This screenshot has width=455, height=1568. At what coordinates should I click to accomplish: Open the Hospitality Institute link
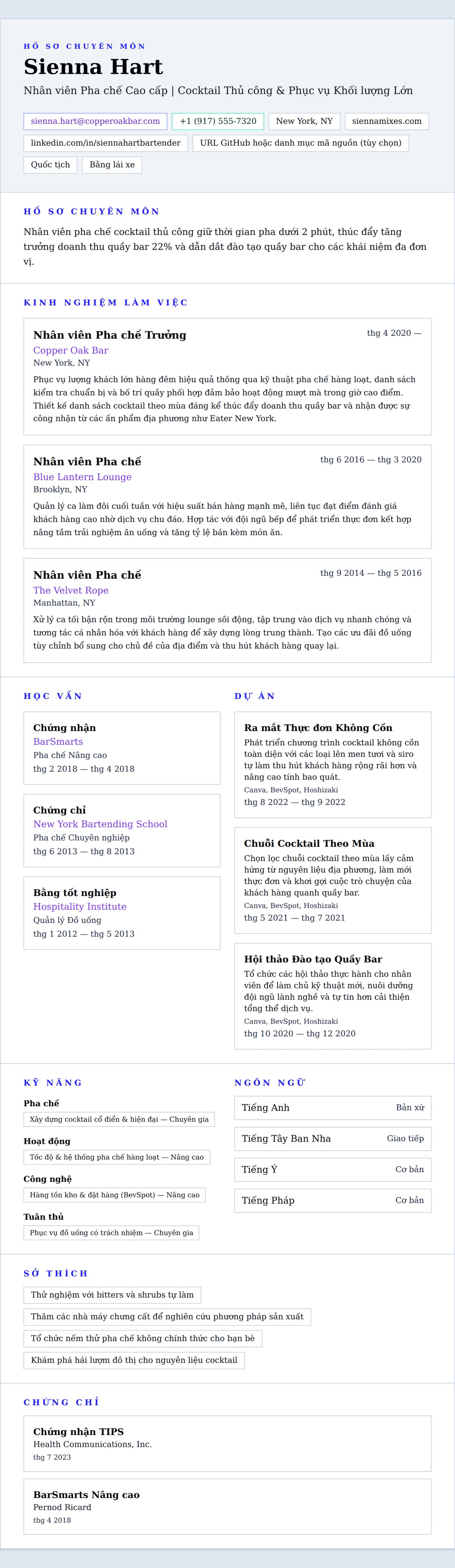[80, 906]
